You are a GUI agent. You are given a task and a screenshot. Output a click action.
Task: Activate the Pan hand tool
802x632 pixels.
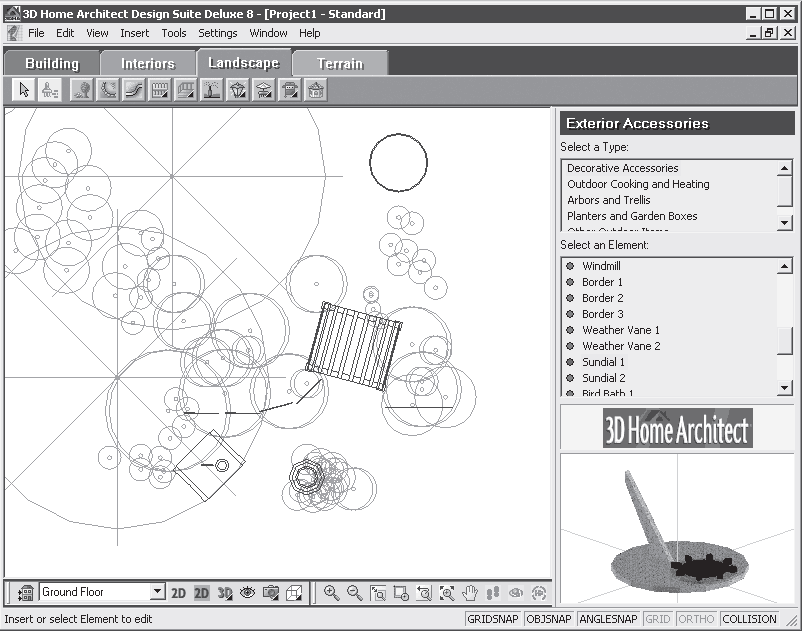point(469,593)
